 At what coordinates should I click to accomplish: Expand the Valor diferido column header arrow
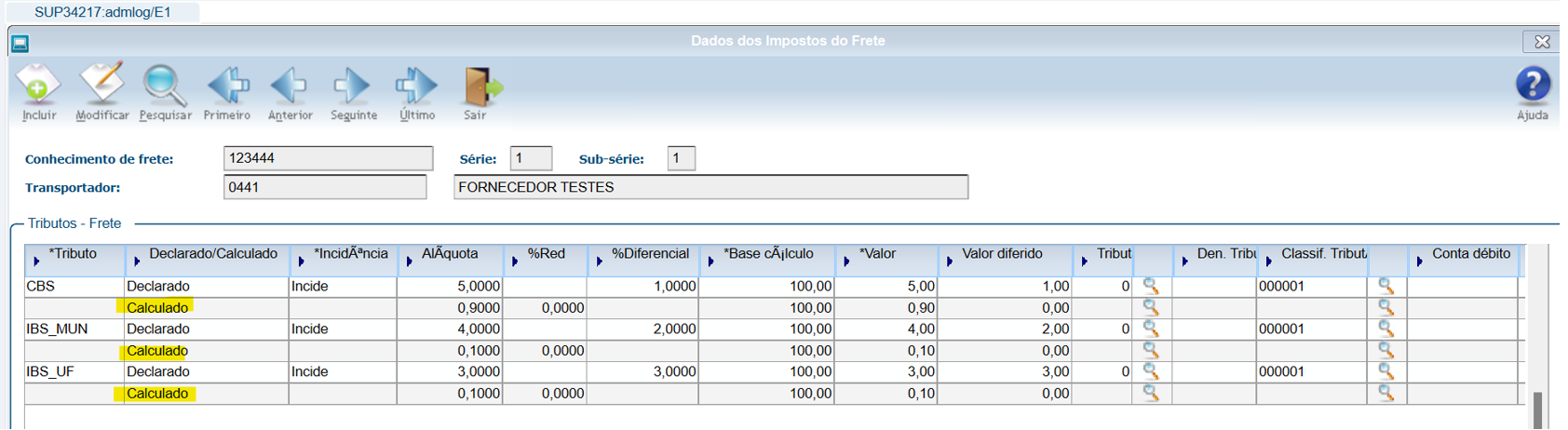click(x=950, y=262)
